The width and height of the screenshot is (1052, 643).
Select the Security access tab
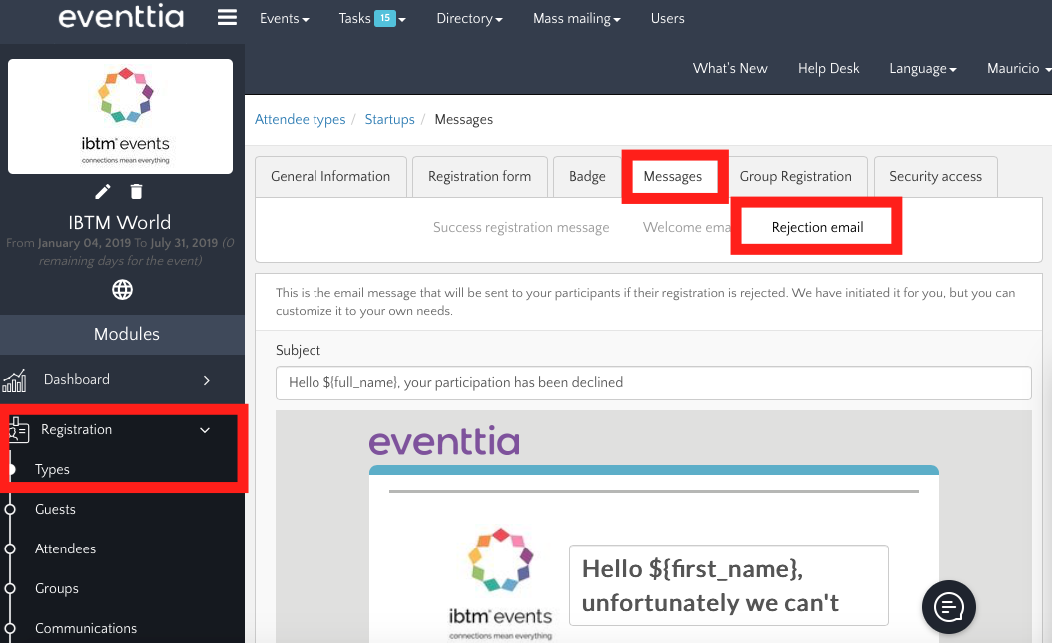935,176
